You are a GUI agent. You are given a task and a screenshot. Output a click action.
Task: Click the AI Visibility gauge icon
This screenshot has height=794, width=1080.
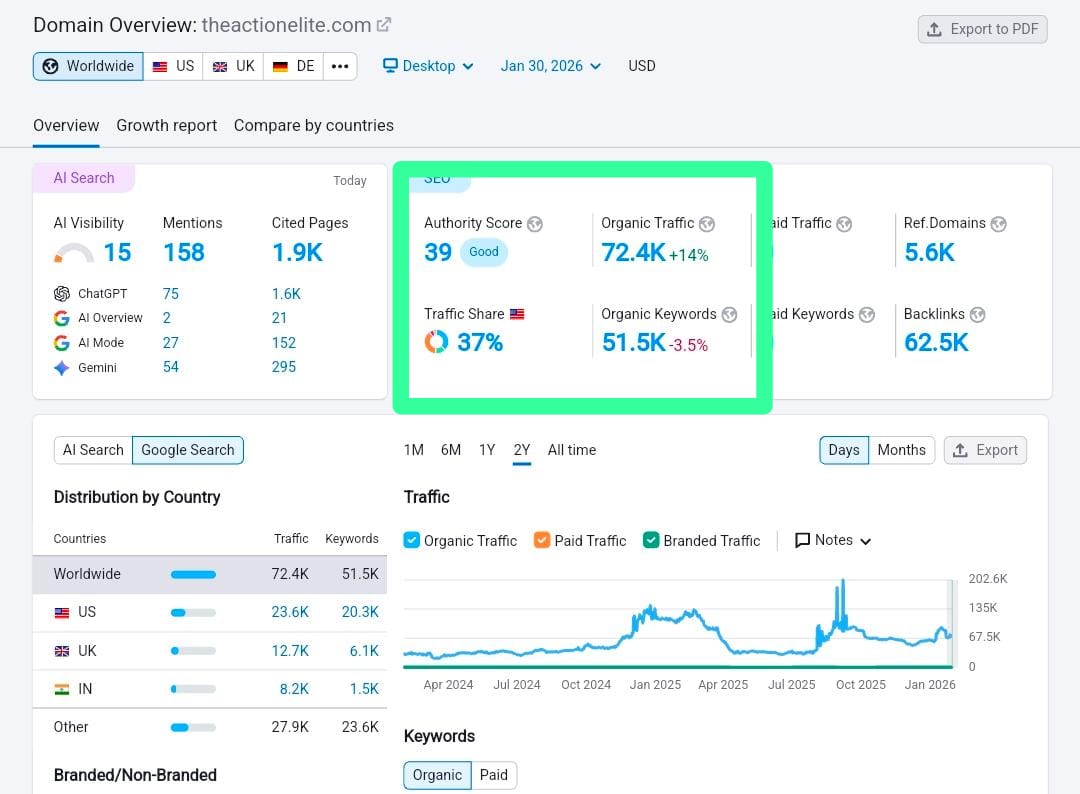74,253
